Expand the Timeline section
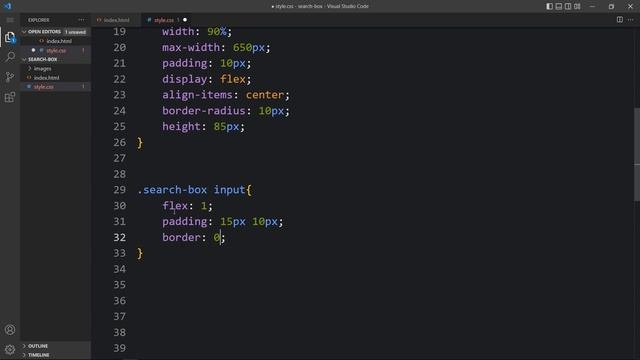Image resolution: width=640 pixels, height=360 pixels. 38,355
